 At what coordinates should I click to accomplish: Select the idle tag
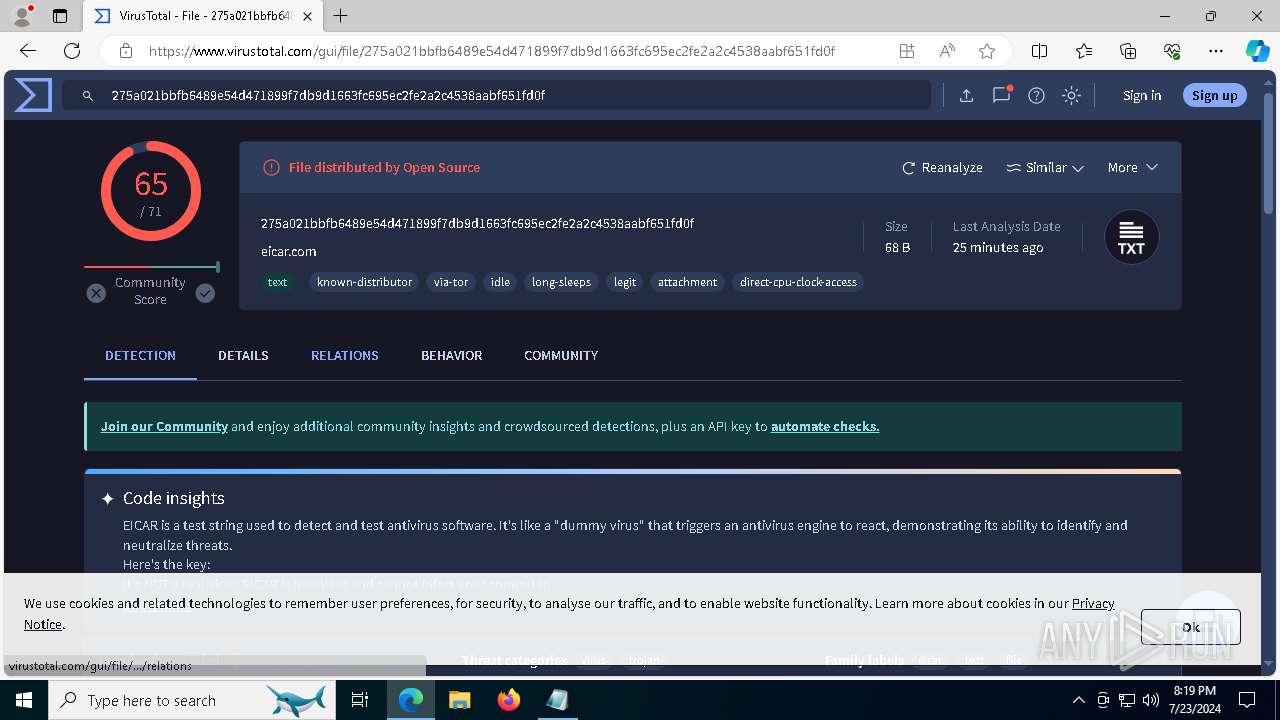click(x=500, y=282)
